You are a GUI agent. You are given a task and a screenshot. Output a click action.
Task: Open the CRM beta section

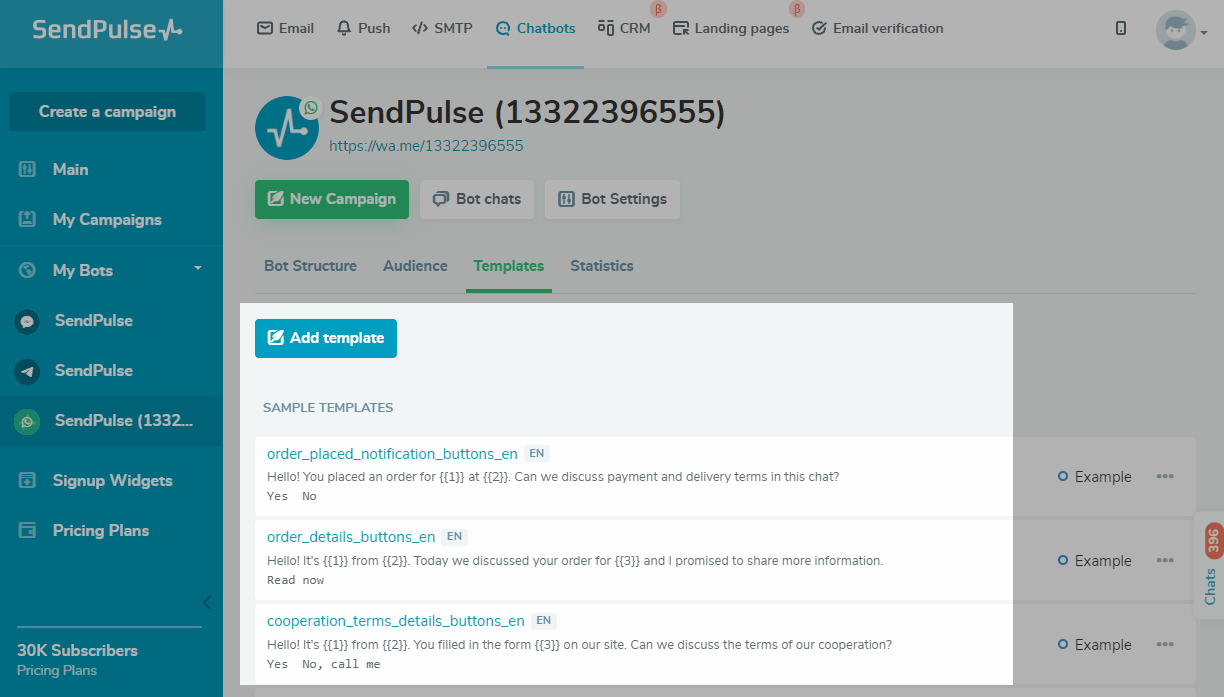pyautogui.click(x=624, y=28)
